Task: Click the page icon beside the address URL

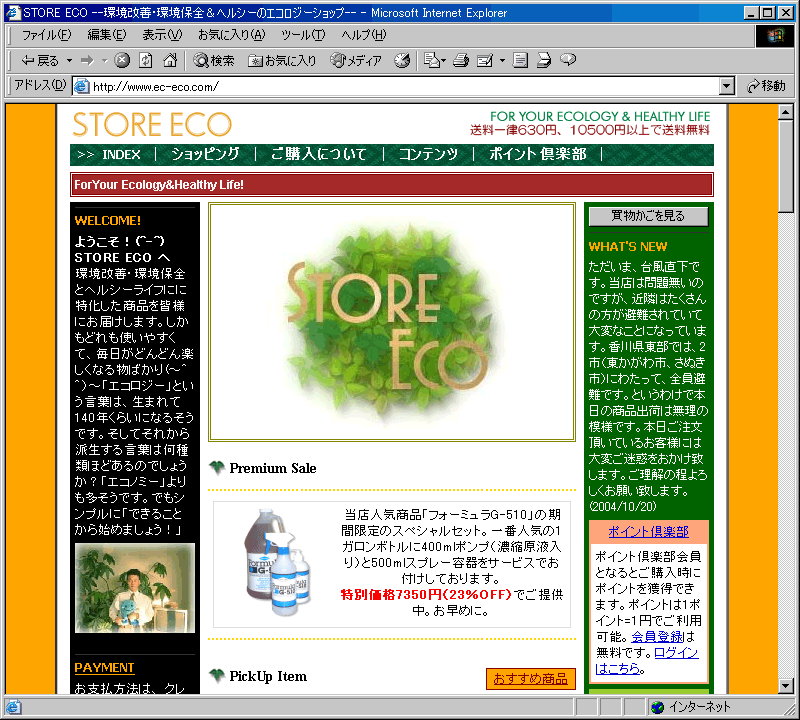Action: pos(81,86)
